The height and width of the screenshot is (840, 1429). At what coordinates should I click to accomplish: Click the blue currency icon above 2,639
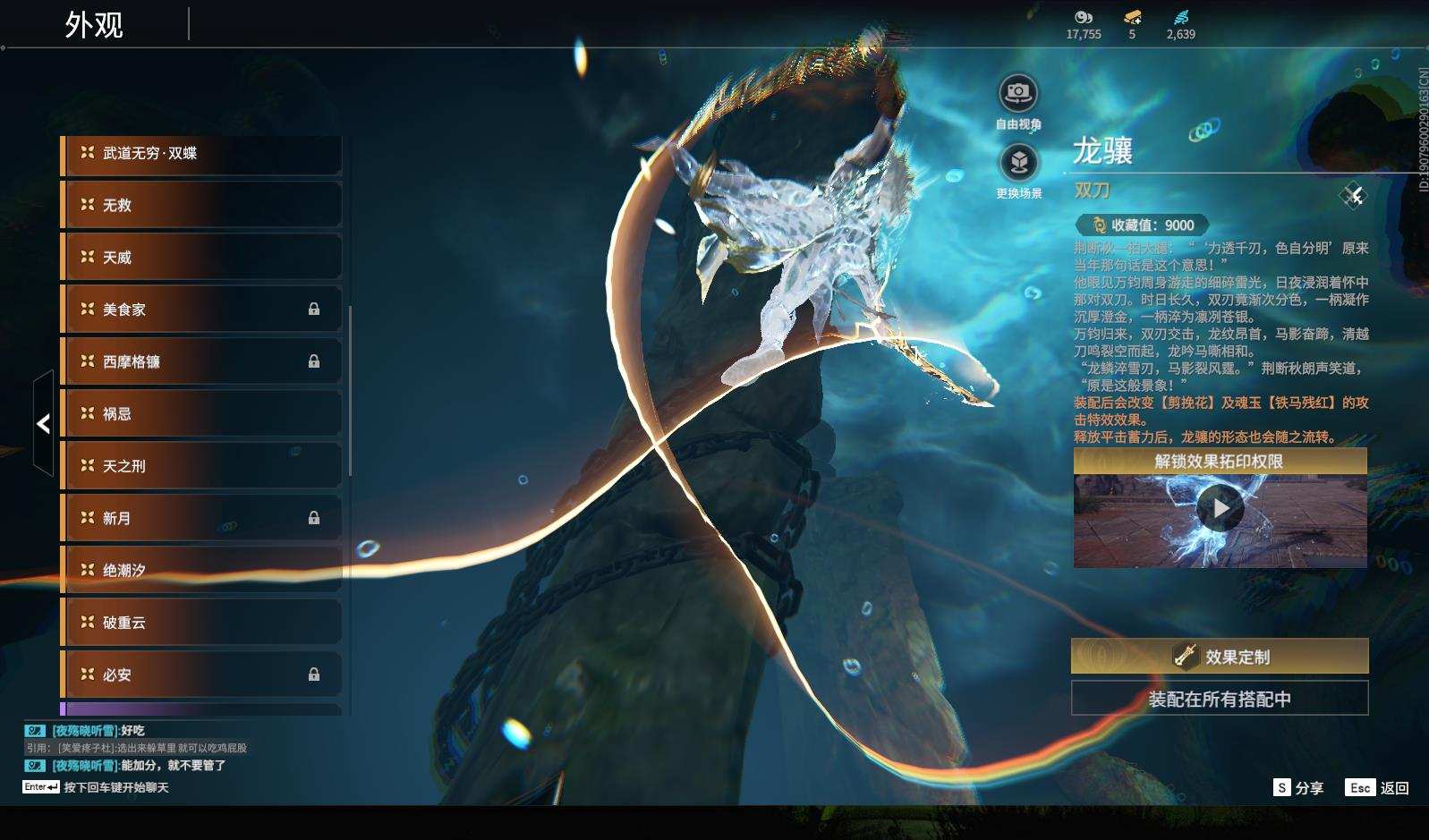pos(1180,17)
